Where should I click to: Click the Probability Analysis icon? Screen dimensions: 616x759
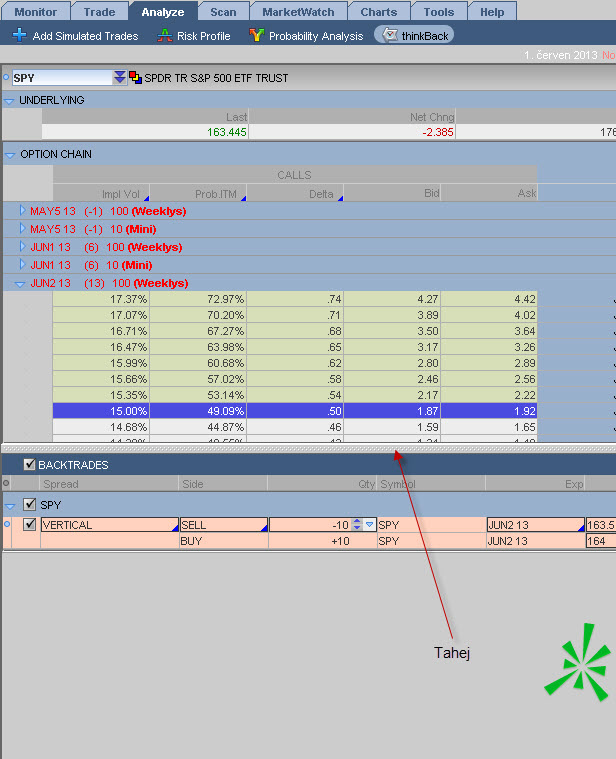click(x=256, y=35)
